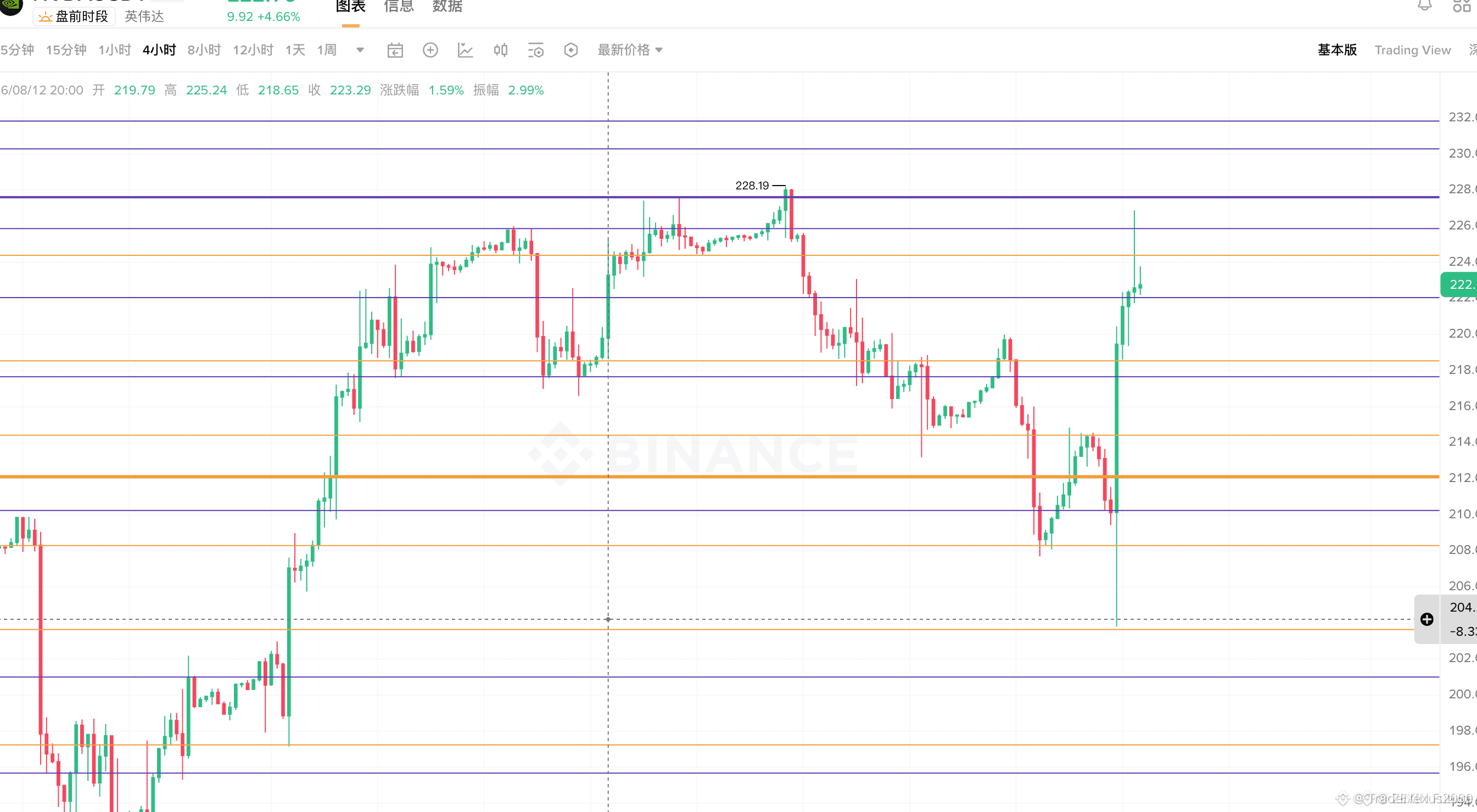Click the 196 price axis label
Image resolution: width=1477 pixels, height=812 pixels.
1463,766
